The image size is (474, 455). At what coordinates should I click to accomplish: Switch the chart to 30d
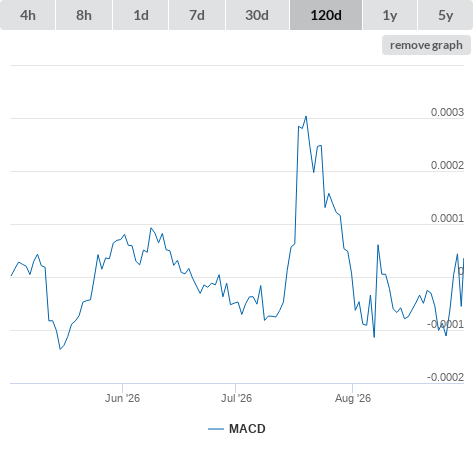(257, 15)
